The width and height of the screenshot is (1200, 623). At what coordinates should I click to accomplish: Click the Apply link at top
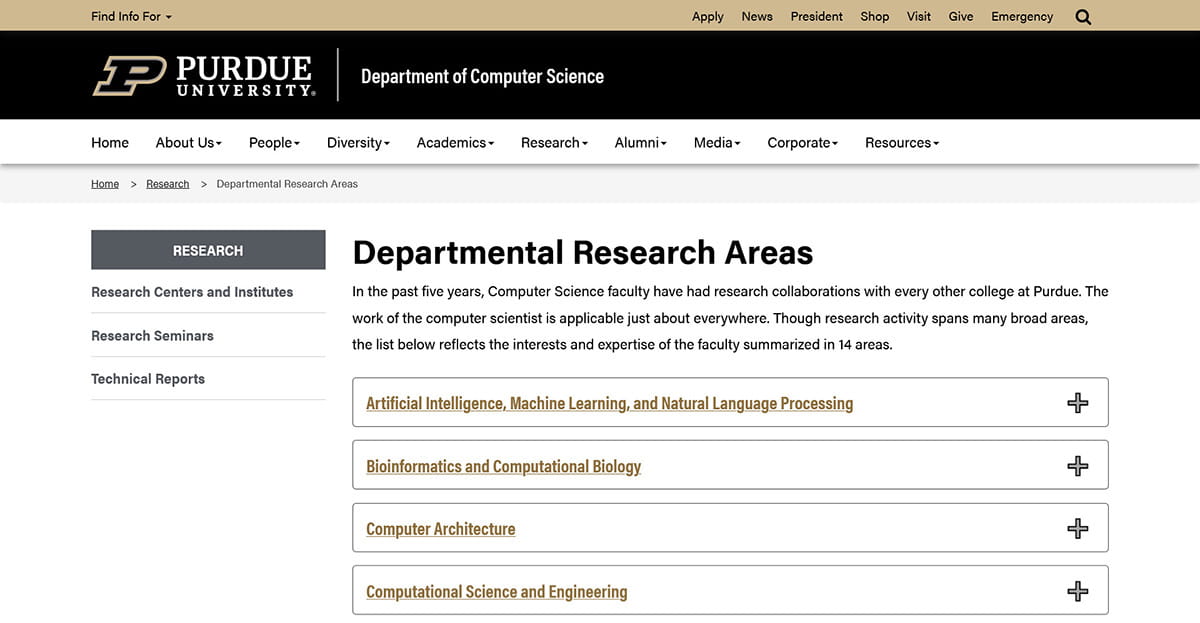pos(708,16)
